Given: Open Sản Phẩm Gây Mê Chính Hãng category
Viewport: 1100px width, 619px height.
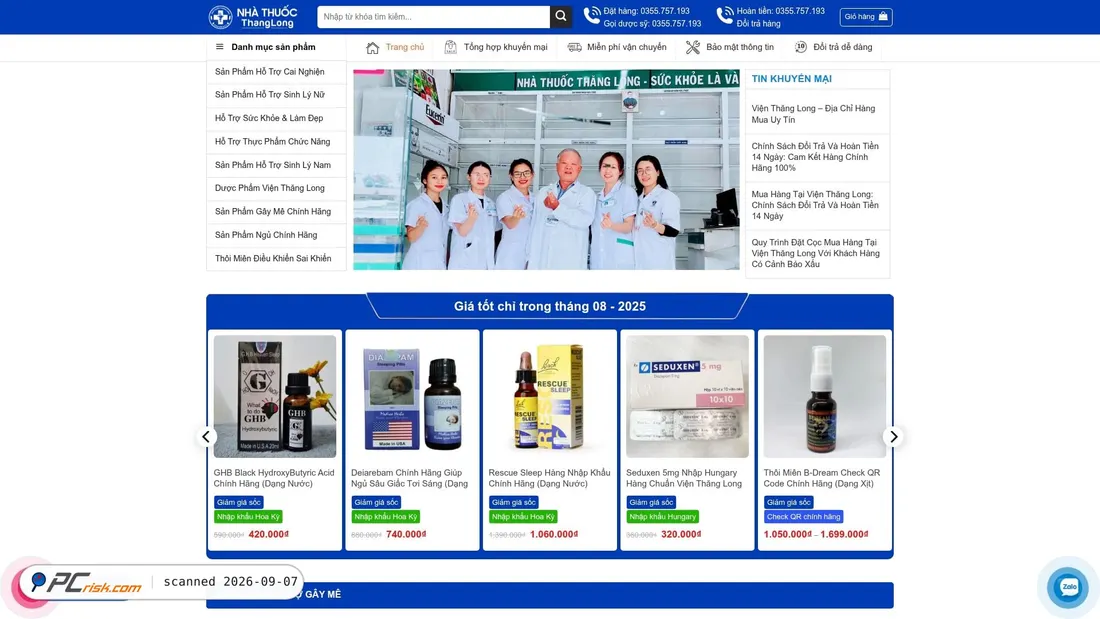Looking at the screenshot, I should (276, 211).
